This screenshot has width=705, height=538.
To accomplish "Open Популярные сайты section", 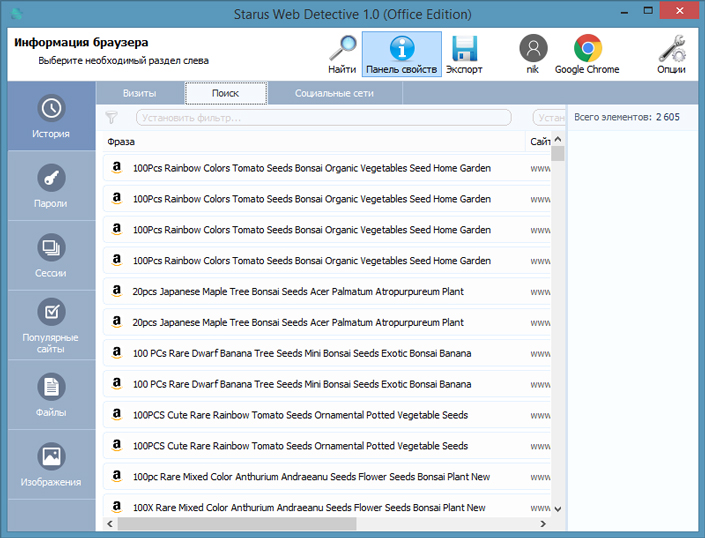I will click(x=51, y=325).
